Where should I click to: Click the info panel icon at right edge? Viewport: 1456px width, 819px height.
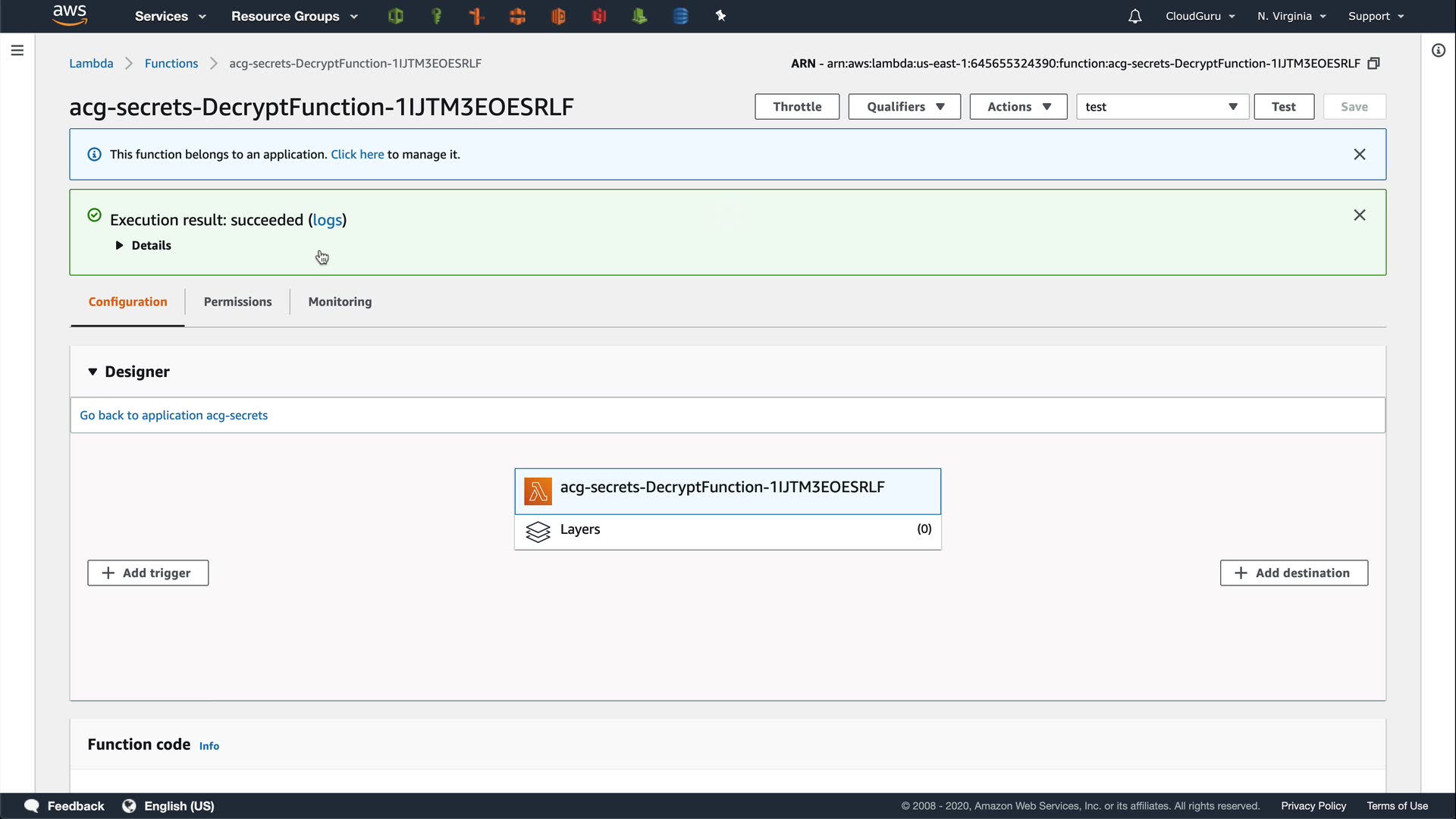1438,51
